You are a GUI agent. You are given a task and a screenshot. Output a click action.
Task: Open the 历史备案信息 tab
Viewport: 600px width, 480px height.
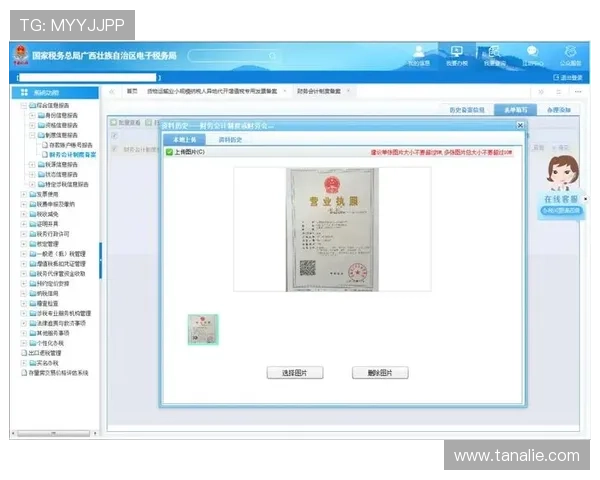tap(467, 110)
